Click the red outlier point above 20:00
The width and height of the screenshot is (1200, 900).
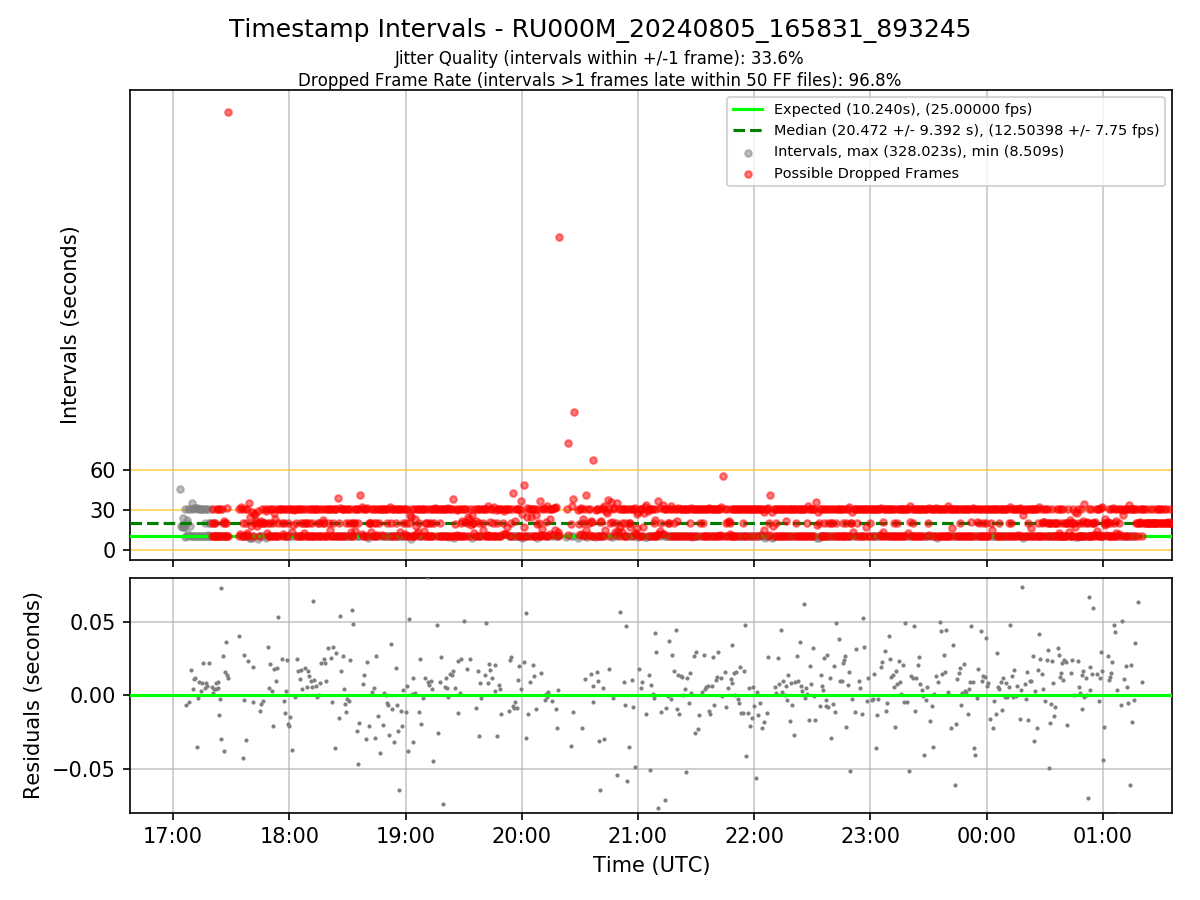click(559, 237)
